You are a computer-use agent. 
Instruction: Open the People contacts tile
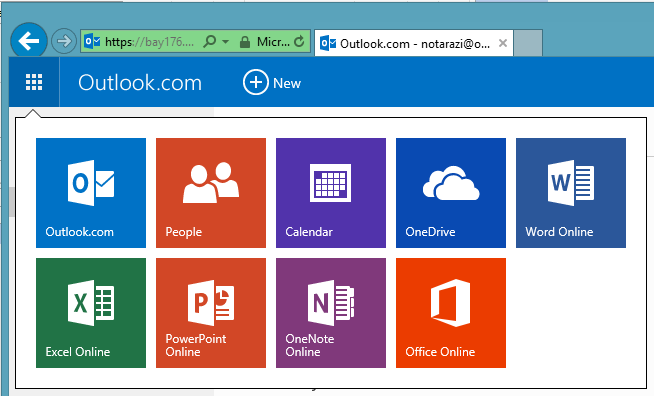211,193
